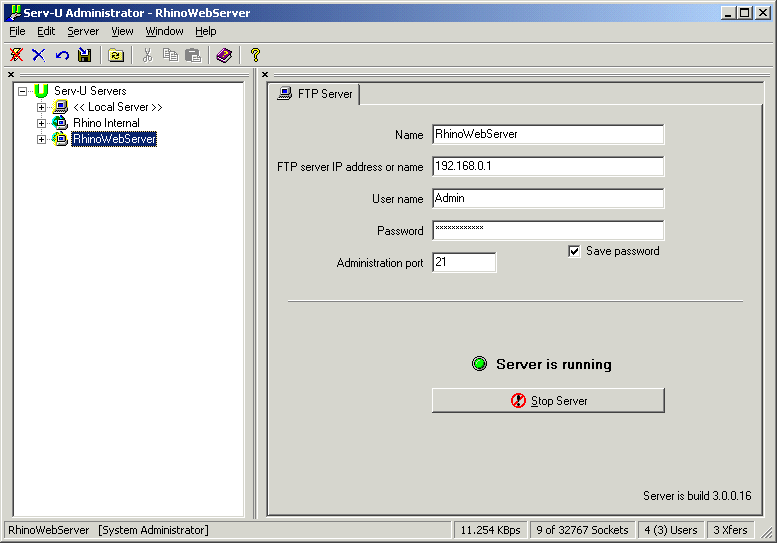The height and width of the screenshot is (543, 777).
Task: Toggle the Save password checkbox
Action: coord(574,252)
